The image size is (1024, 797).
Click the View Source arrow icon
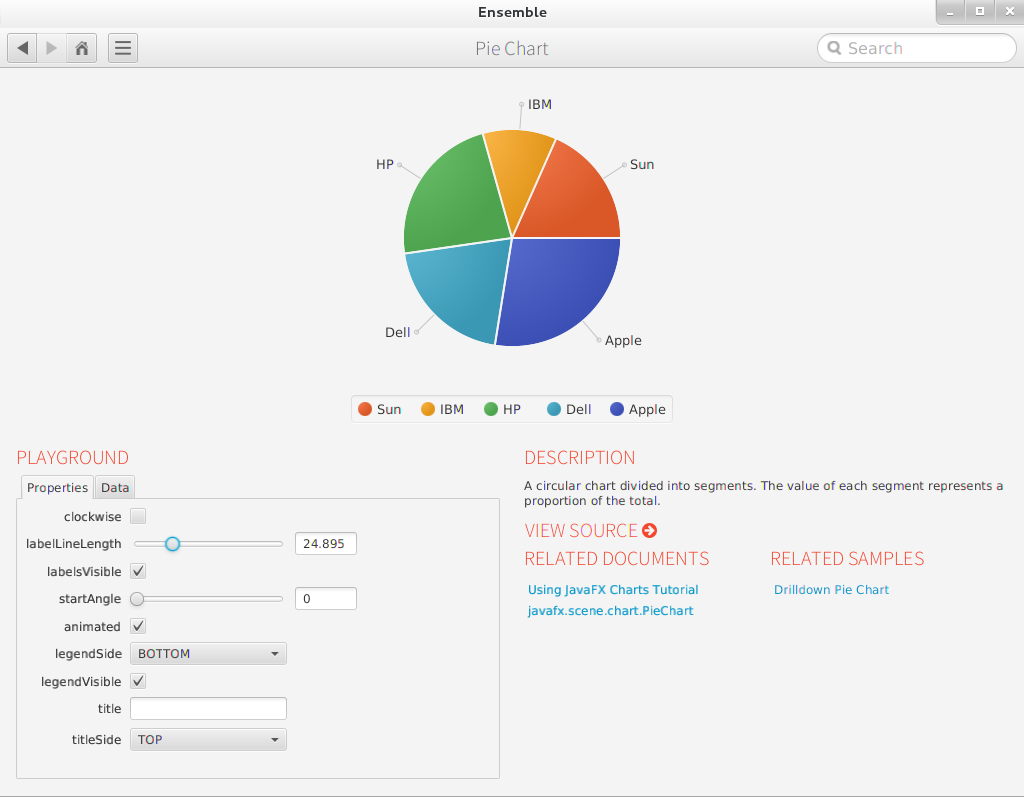pyautogui.click(x=650, y=531)
